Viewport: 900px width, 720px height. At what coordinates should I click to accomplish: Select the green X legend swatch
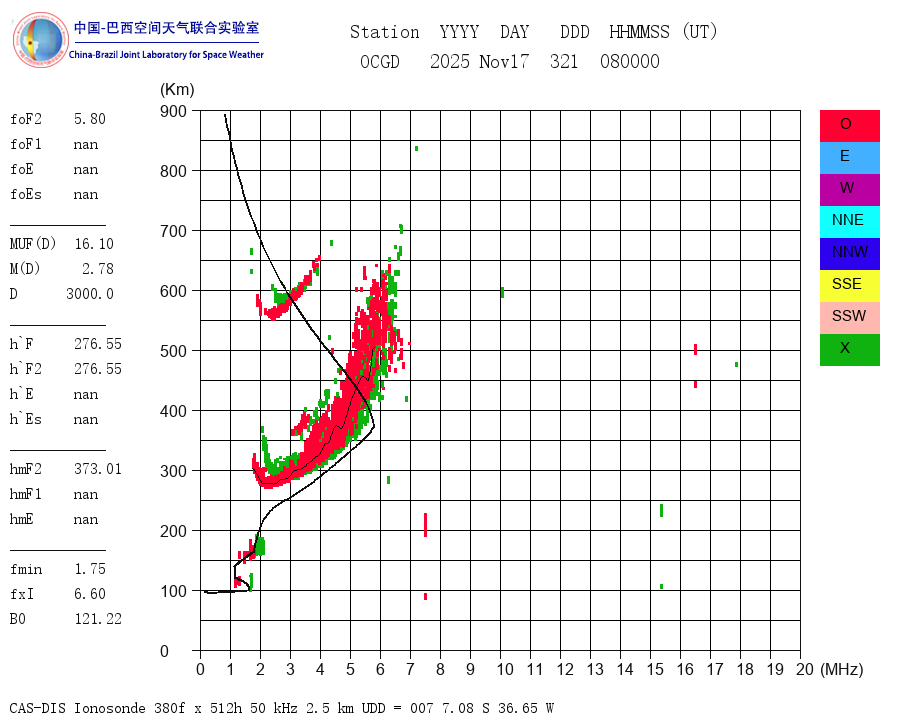pos(849,350)
